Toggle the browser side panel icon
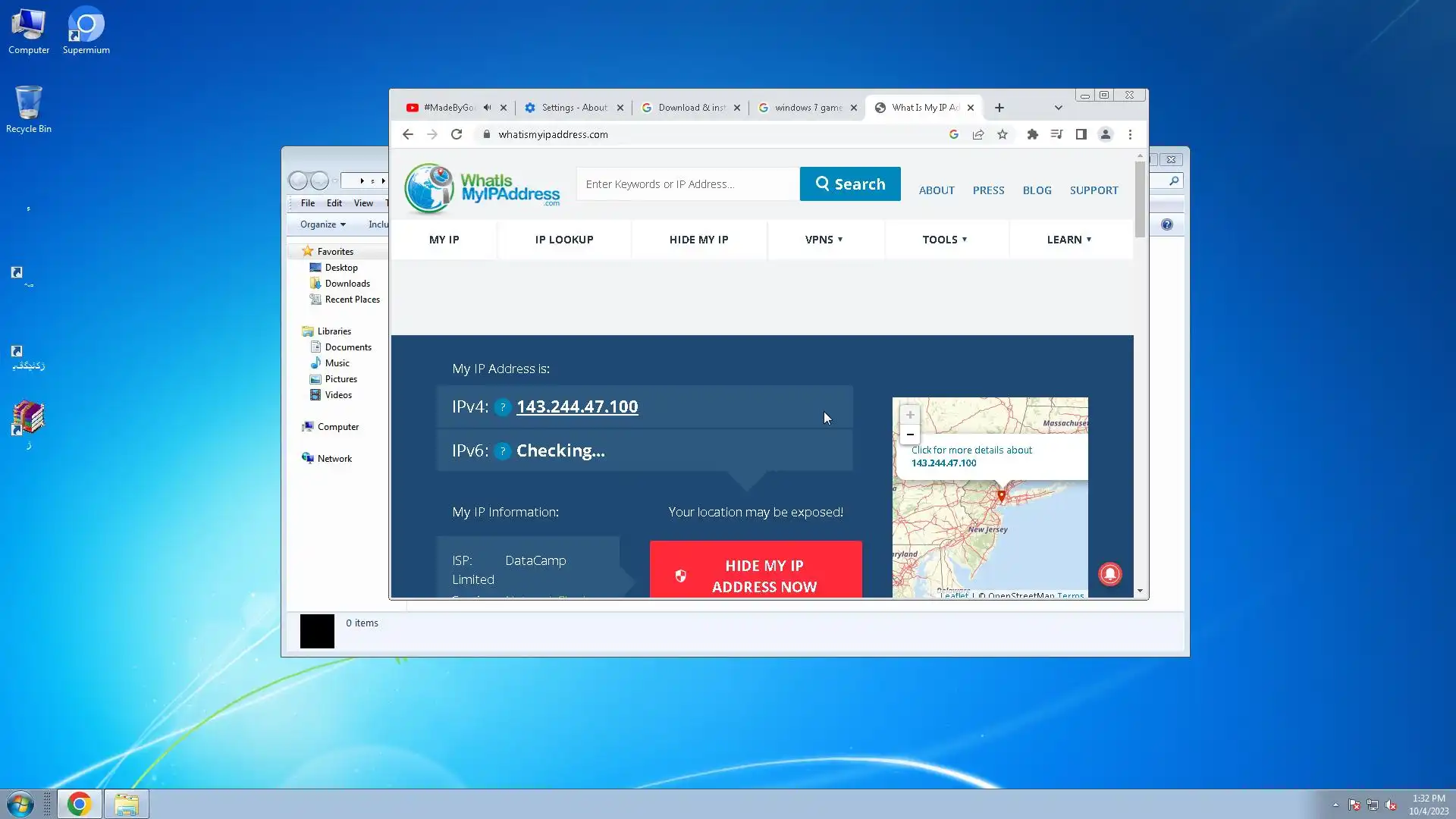 (x=1081, y=134)
